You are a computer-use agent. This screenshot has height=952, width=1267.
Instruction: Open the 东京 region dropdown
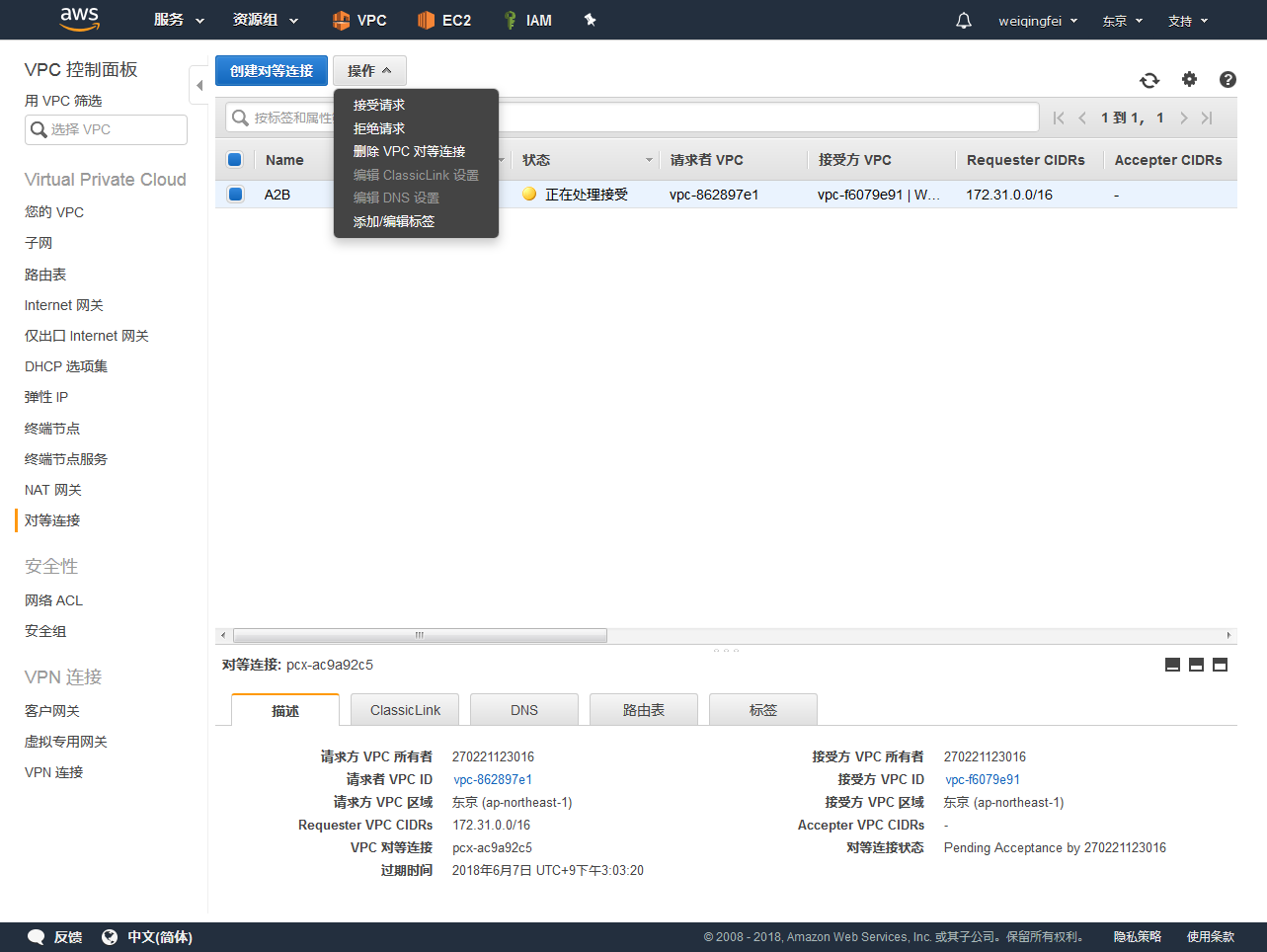click(1122, 21)
